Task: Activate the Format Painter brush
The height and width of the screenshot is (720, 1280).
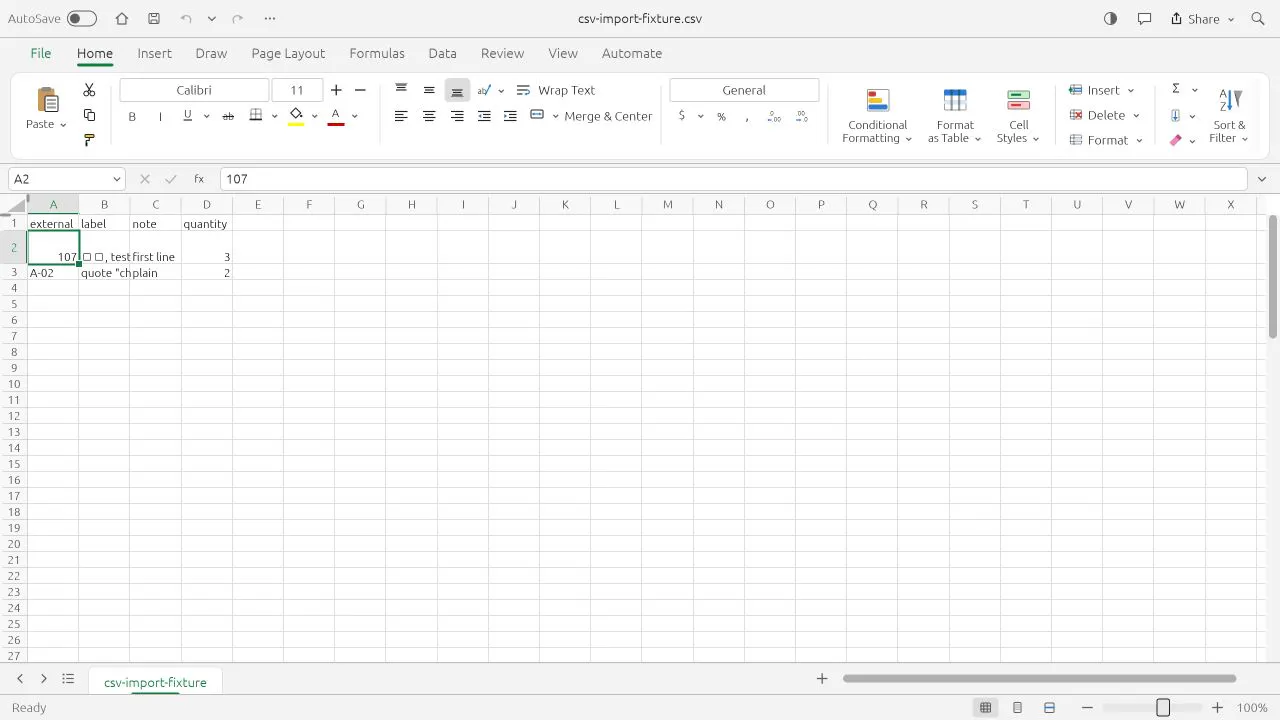Action: click(89, 140)
